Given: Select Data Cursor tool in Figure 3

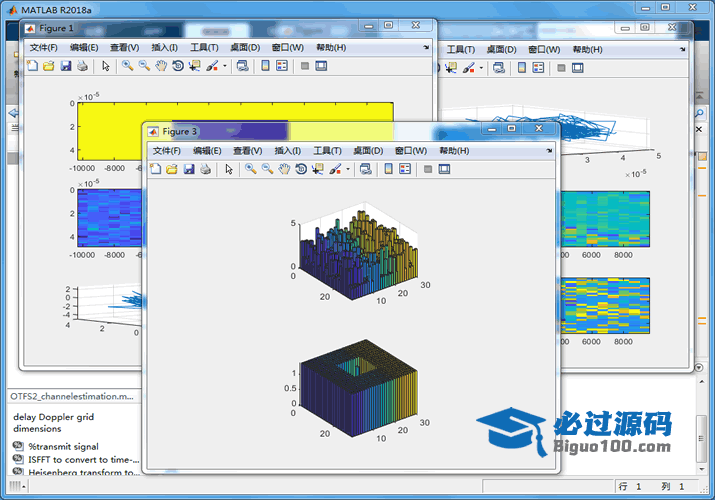Looking at the screenshot, I should (318, 169).
